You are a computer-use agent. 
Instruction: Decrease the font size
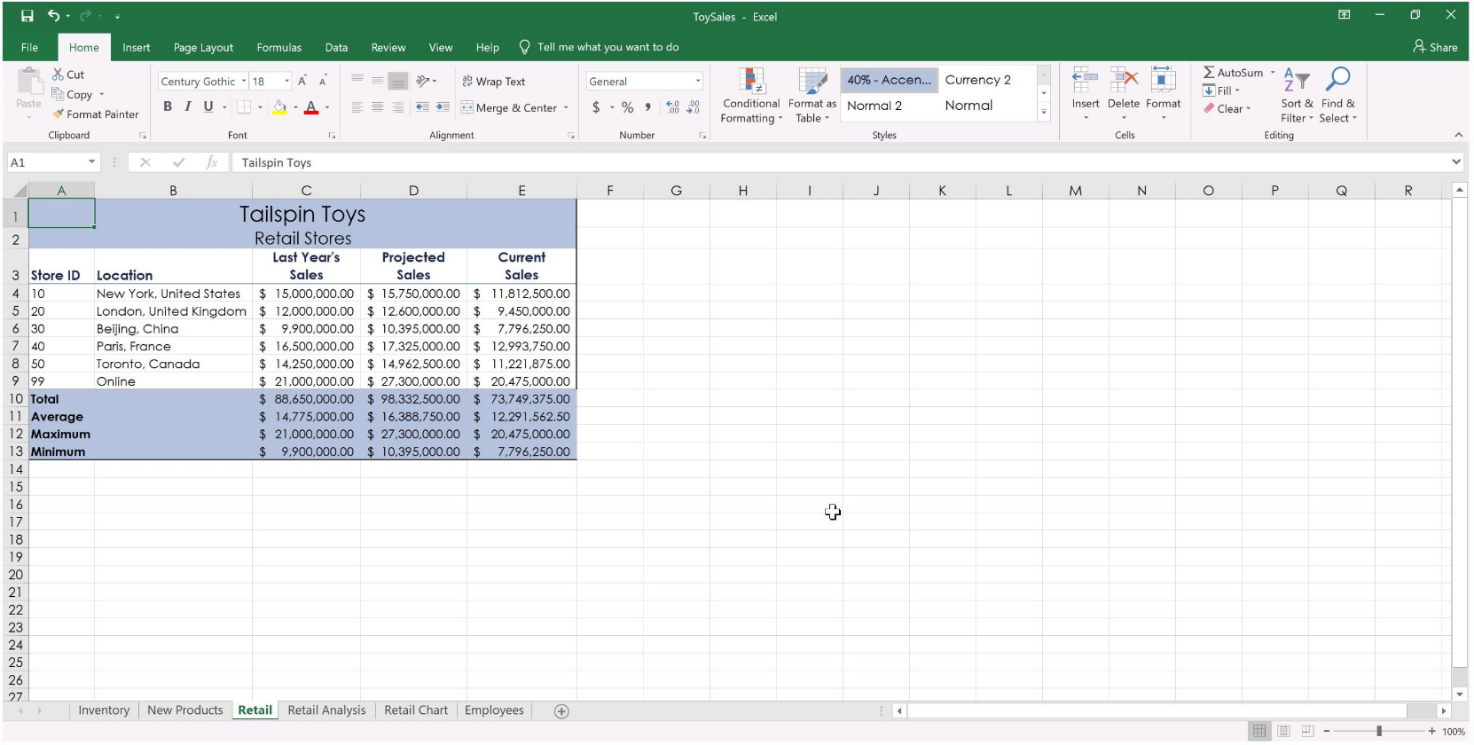322,81
